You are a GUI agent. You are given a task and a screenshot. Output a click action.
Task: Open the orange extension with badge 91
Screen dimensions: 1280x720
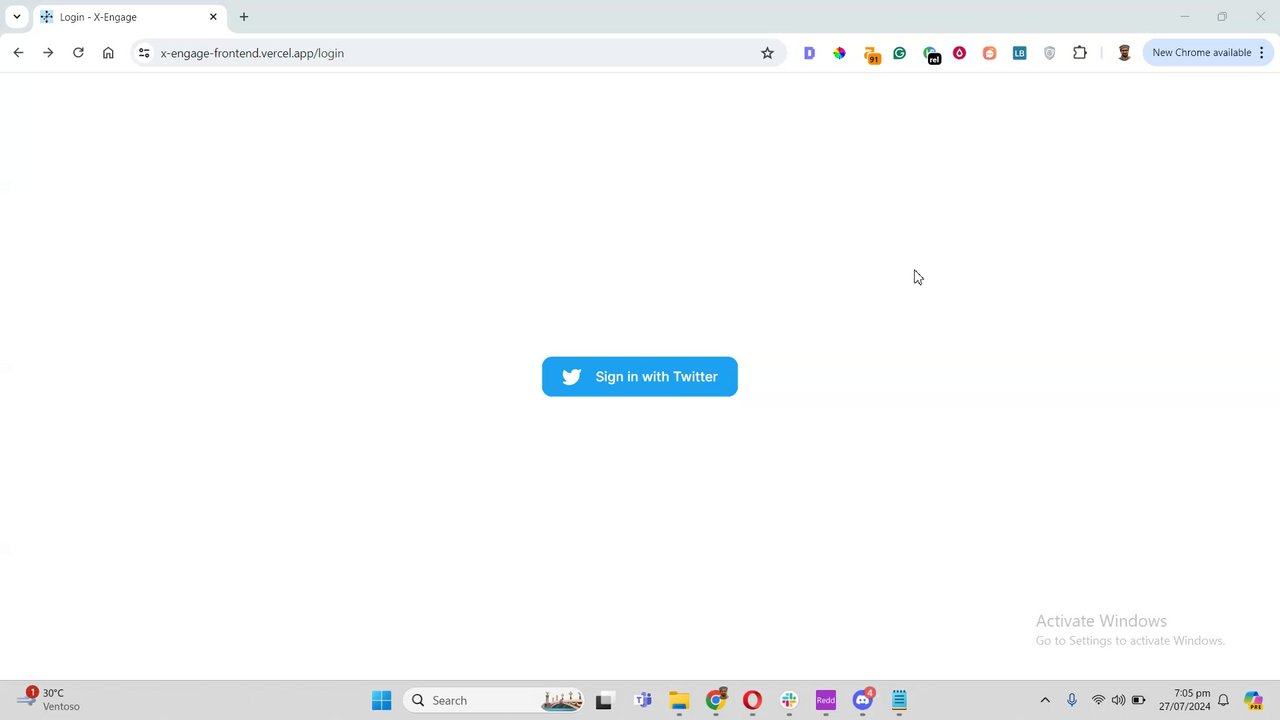[871, 54]
